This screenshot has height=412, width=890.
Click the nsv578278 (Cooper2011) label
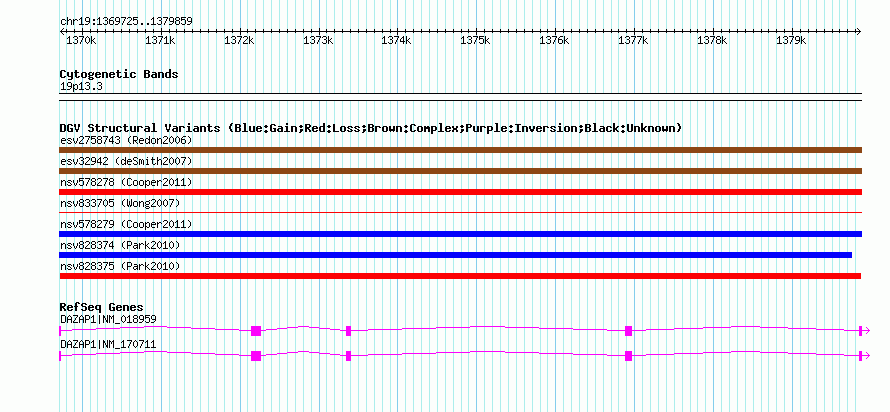coord(126,182)
